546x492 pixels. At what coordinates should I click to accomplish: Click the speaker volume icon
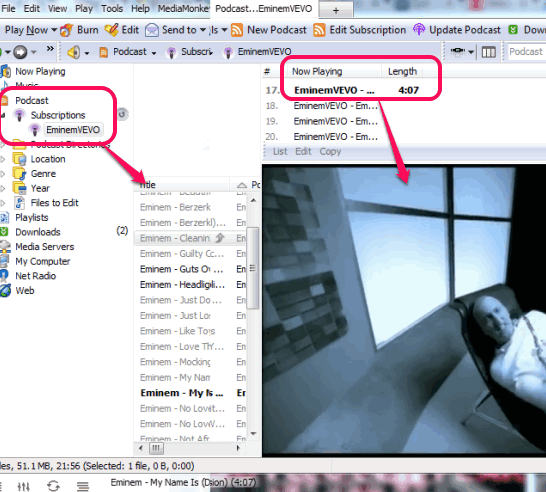point(73,52)
